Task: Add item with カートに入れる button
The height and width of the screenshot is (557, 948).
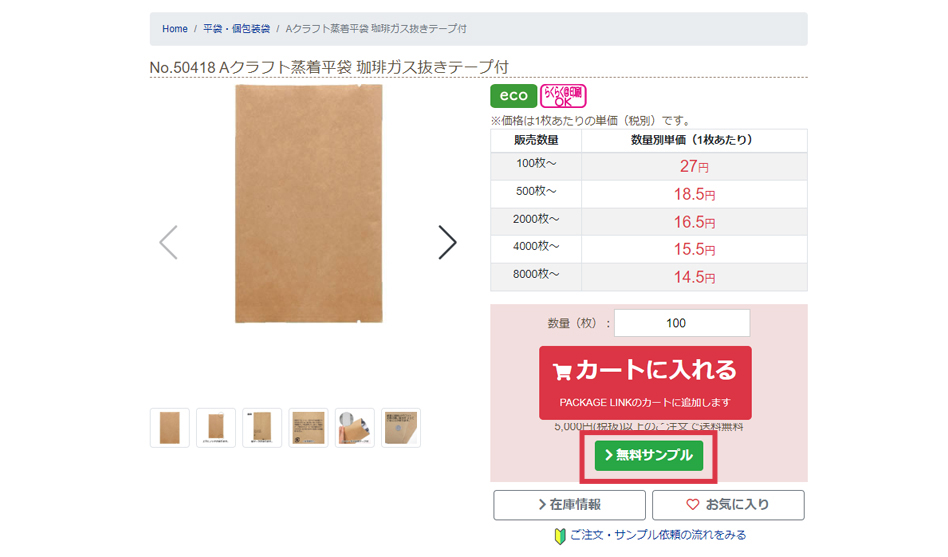Action: (645, 383)
